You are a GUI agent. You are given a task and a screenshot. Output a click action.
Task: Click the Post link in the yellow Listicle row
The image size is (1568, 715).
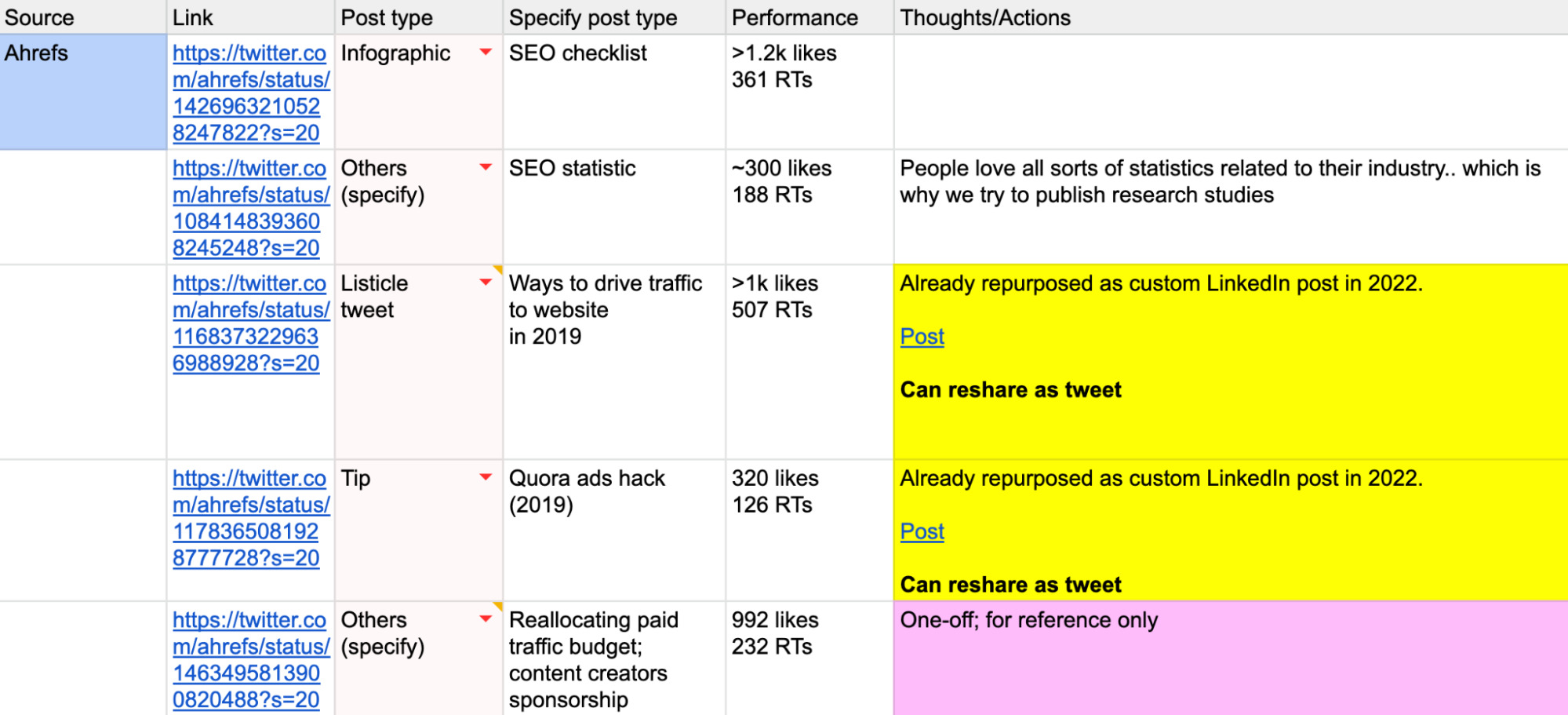point(922,337)
